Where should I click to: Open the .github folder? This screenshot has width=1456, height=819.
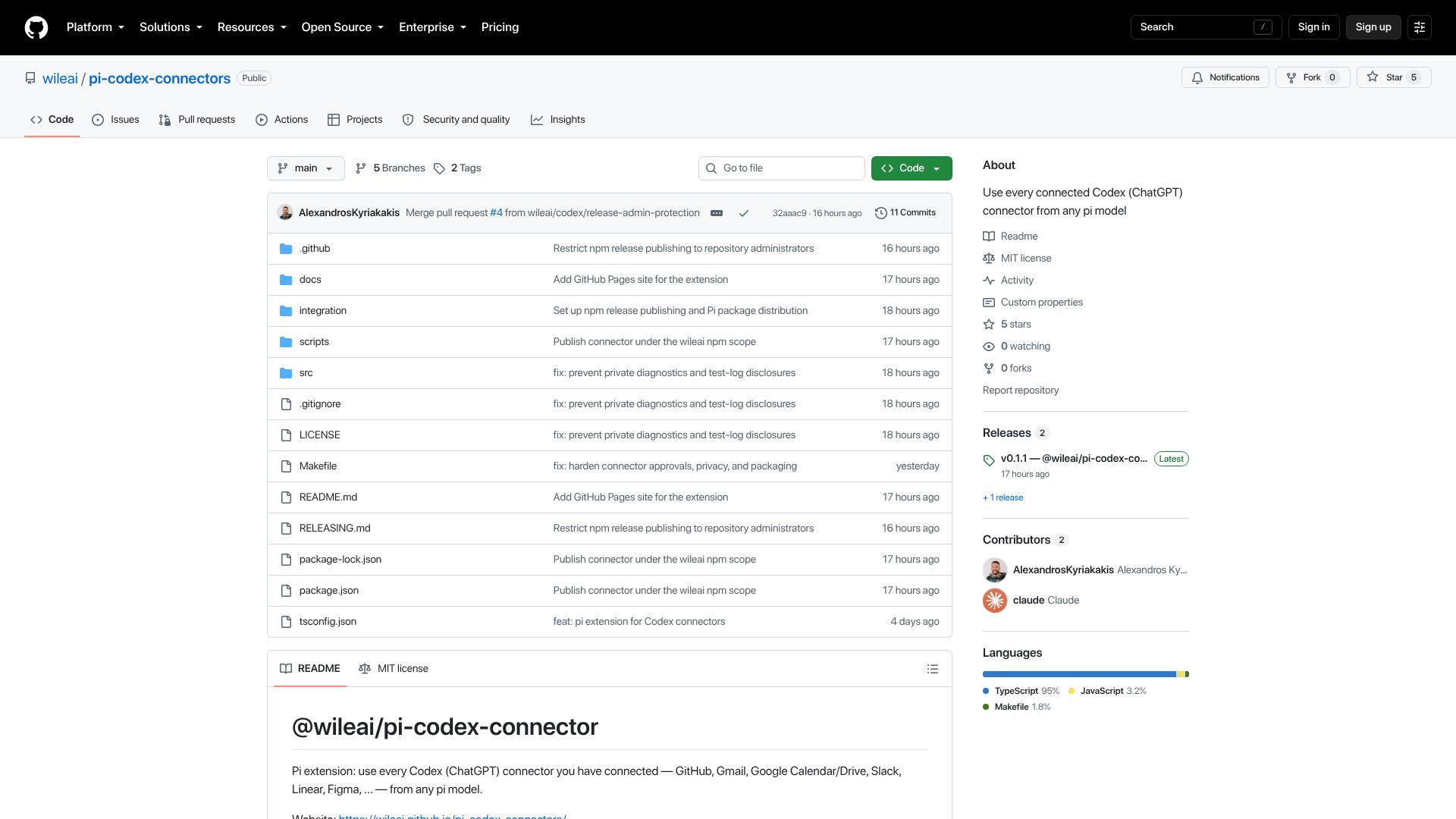click(x=315, y=249)
